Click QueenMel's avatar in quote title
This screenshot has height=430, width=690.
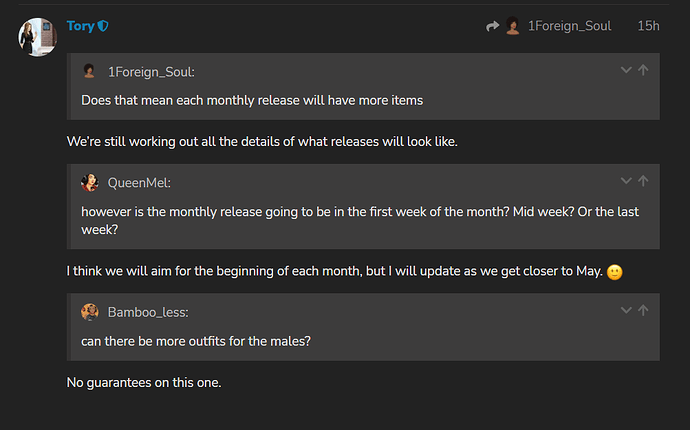coord(90,182)
